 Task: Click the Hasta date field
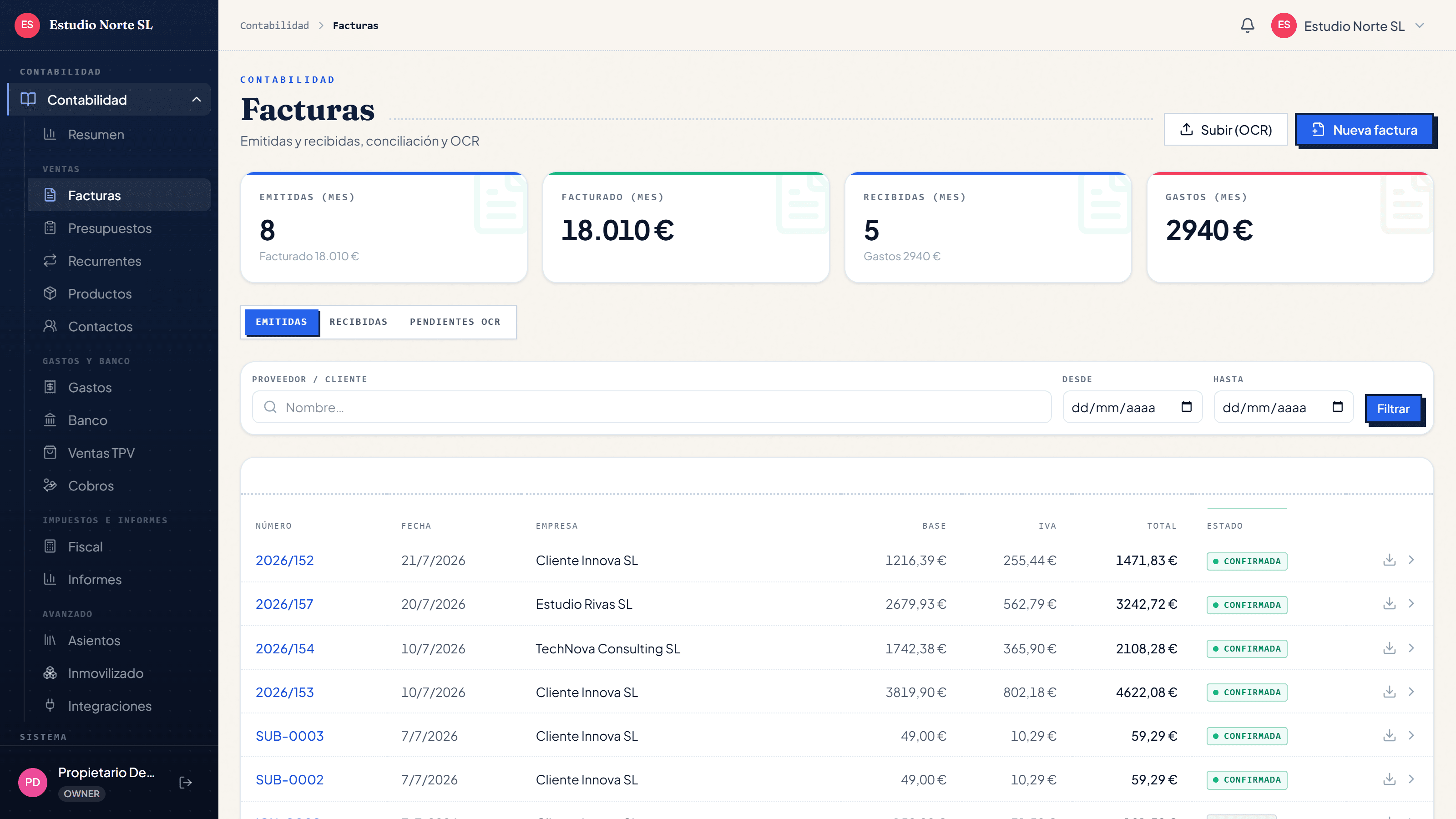[x=1283, y=408]
